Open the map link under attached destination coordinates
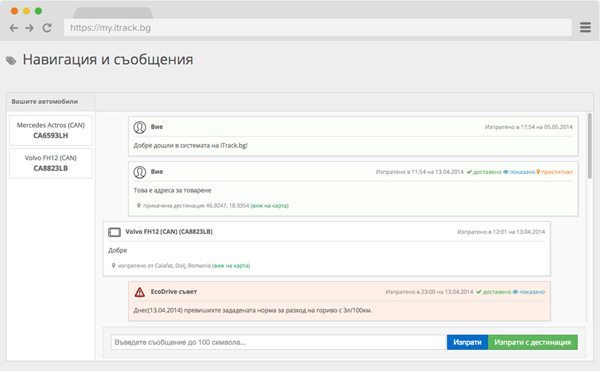600x371 pixels. [x=269, y=206]
